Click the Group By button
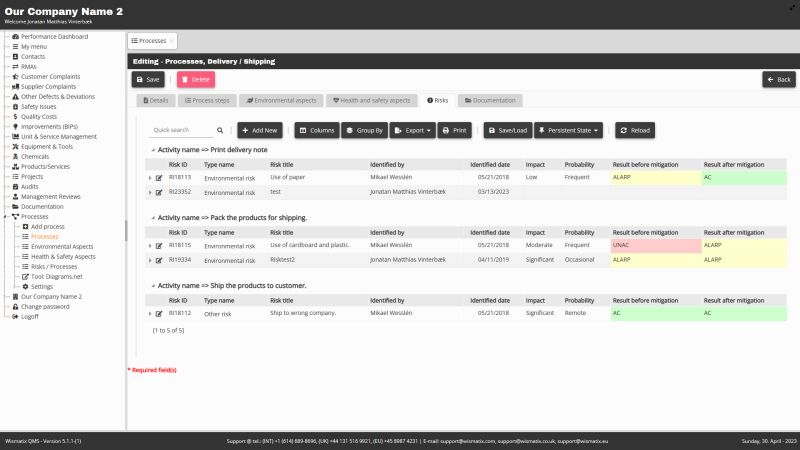Screen dimensions: 800x450 (365, 131)
